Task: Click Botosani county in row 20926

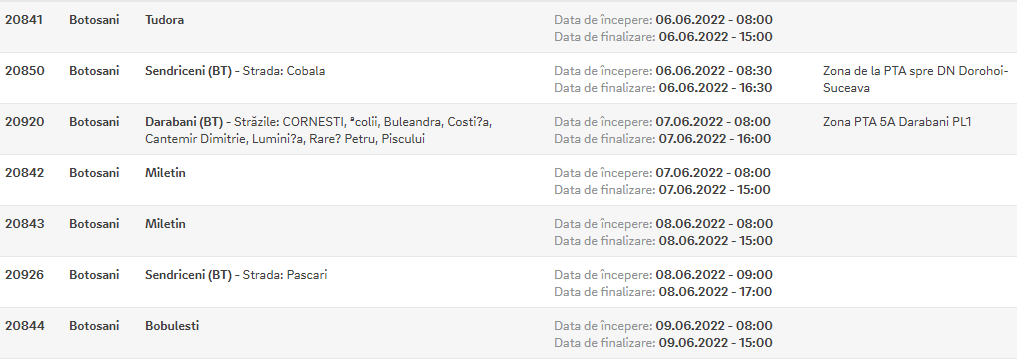Action: click(94, 275)
